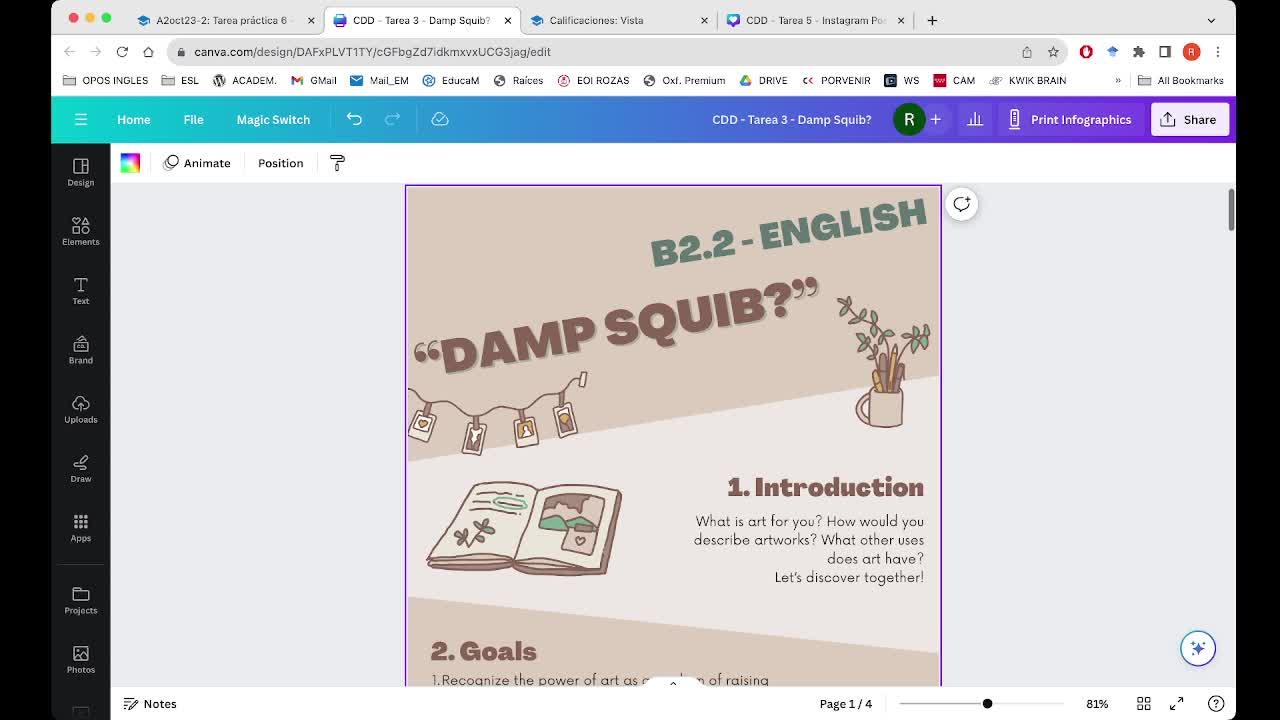Viewport: 1280px width, 720px height.
Task: Open the OPOS INGLES bookmark folder
Action: click(x=105, y=80)
